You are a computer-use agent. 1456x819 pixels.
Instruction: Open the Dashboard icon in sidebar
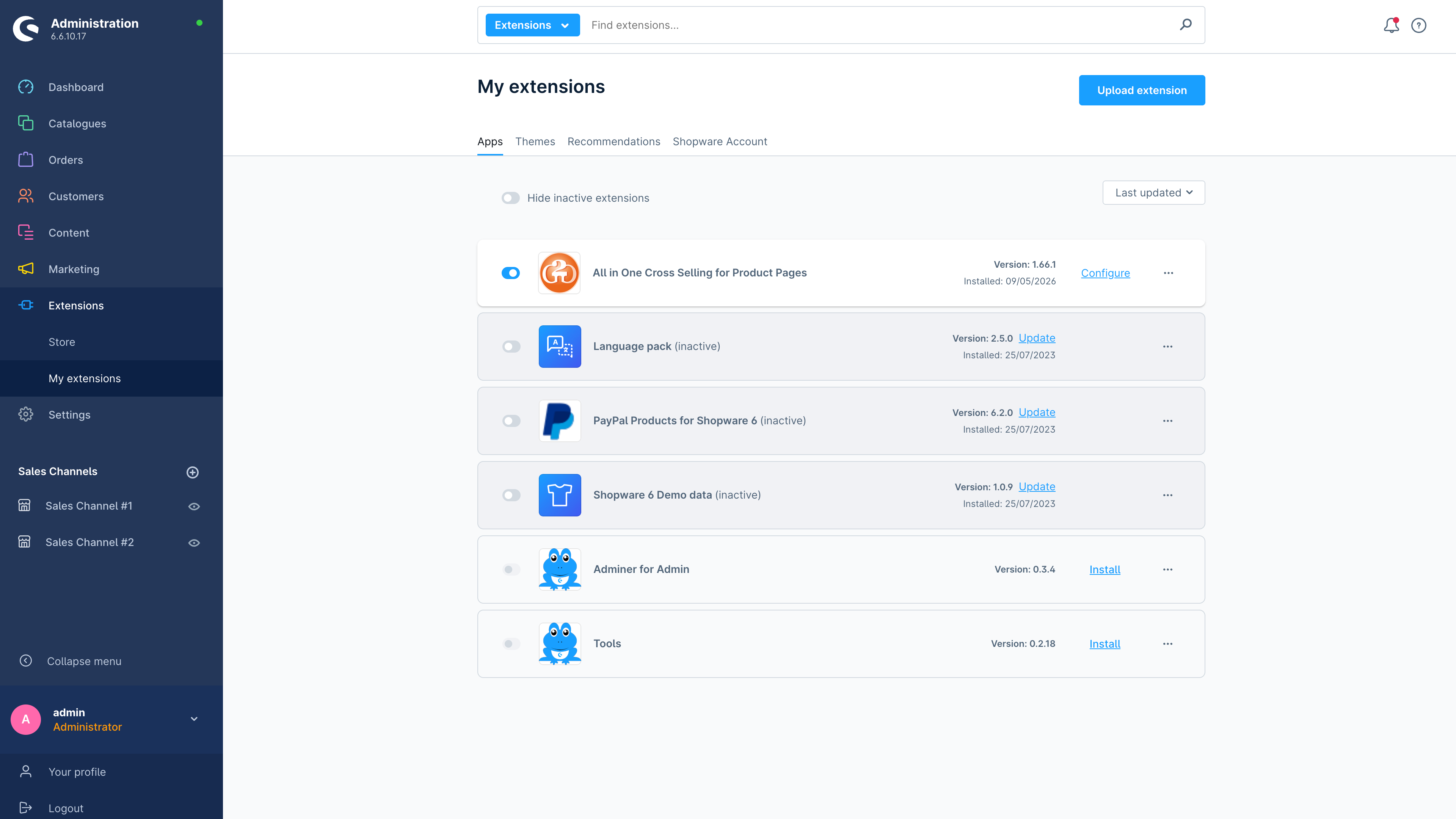coord(26,87)
